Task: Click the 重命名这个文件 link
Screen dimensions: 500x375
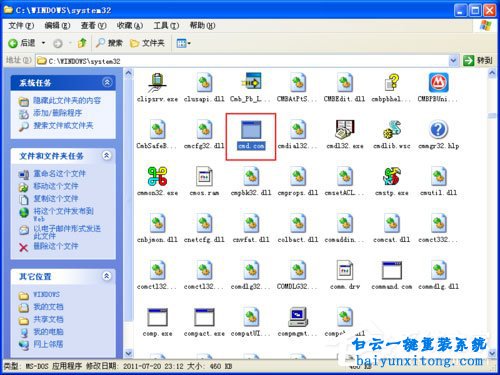Action: pos(59,173)
